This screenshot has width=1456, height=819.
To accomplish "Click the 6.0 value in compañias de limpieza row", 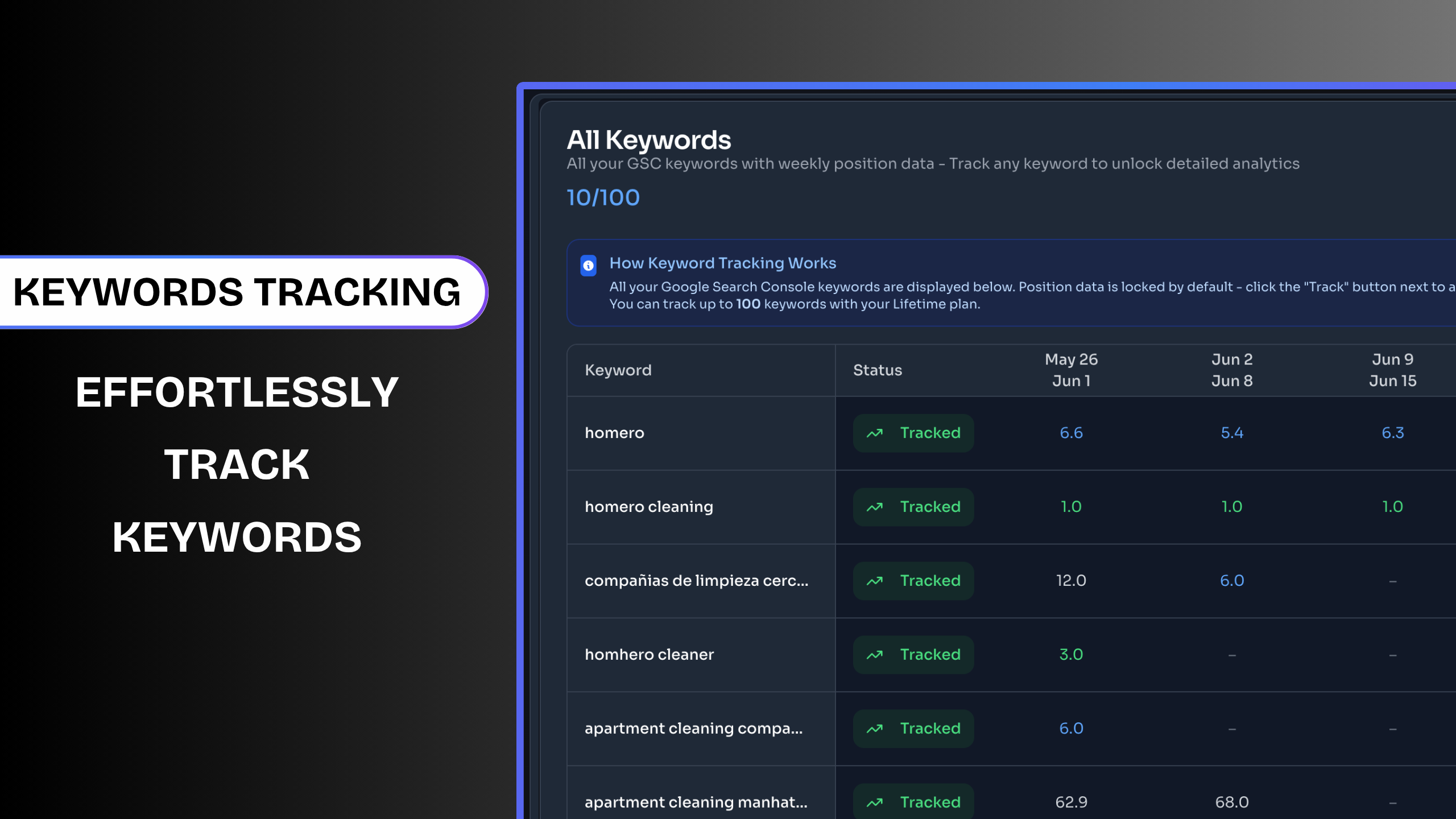I will [x=1232, y=581].
